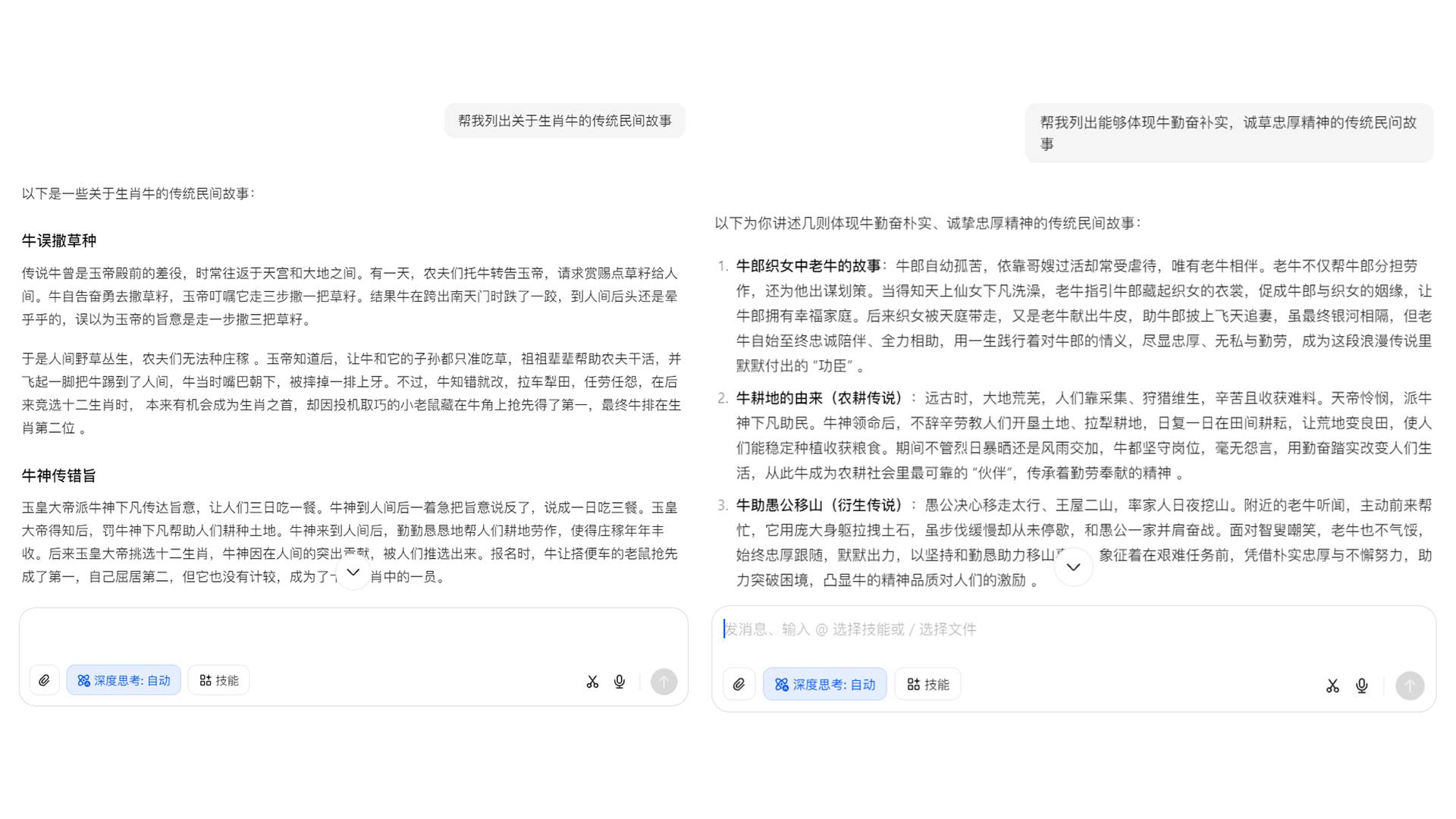
Task: Start voice input in the right chat
Action: (x=1362, y=686)
